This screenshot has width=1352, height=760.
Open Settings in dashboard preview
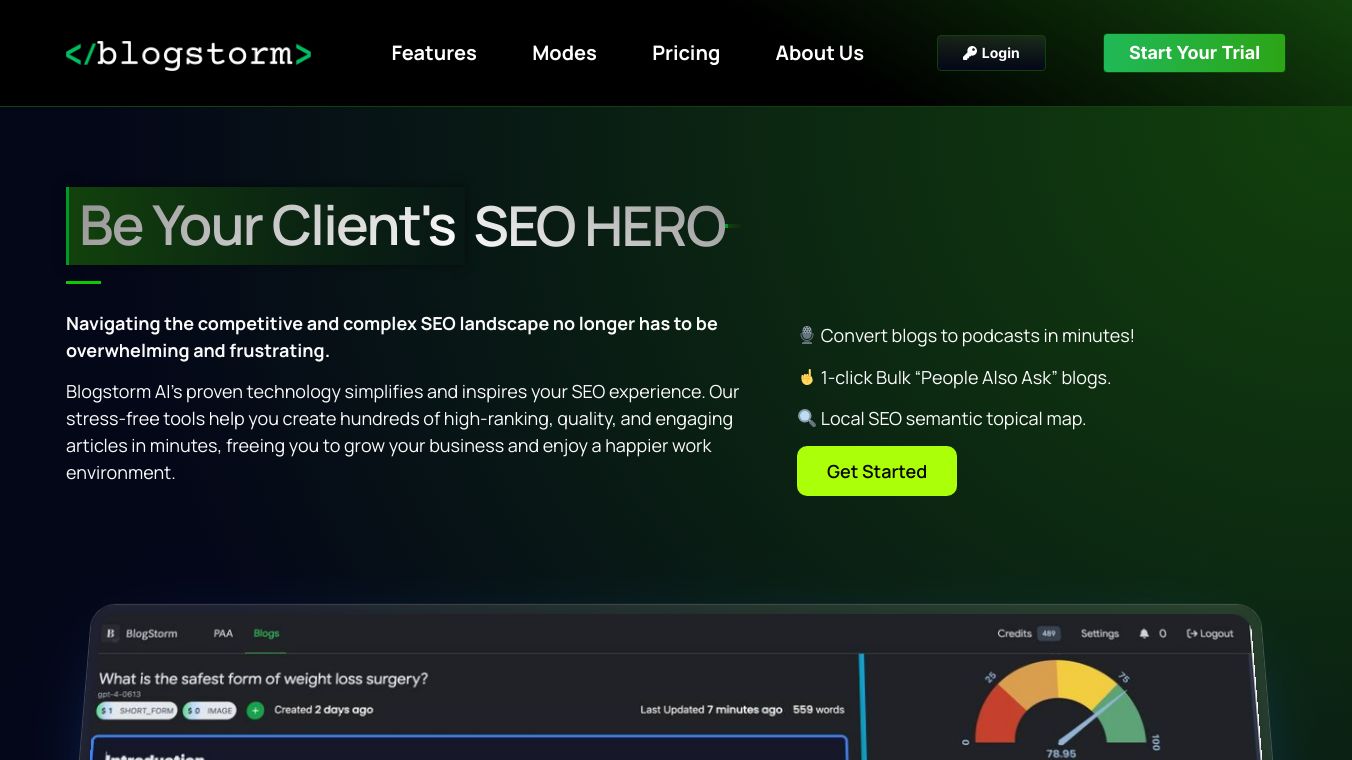point(1100,634)
